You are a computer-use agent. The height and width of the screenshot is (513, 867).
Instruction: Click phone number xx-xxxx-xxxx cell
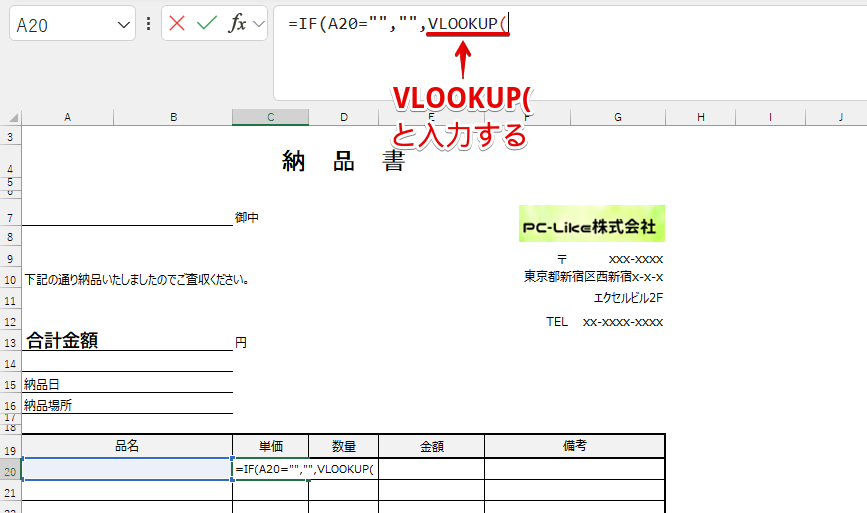coord(623,322)
